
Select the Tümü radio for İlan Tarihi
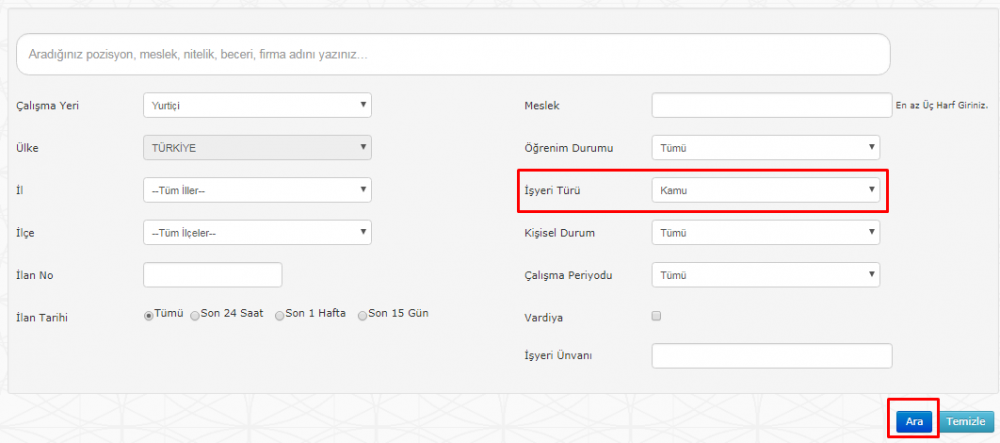click(x=149, y=316)
